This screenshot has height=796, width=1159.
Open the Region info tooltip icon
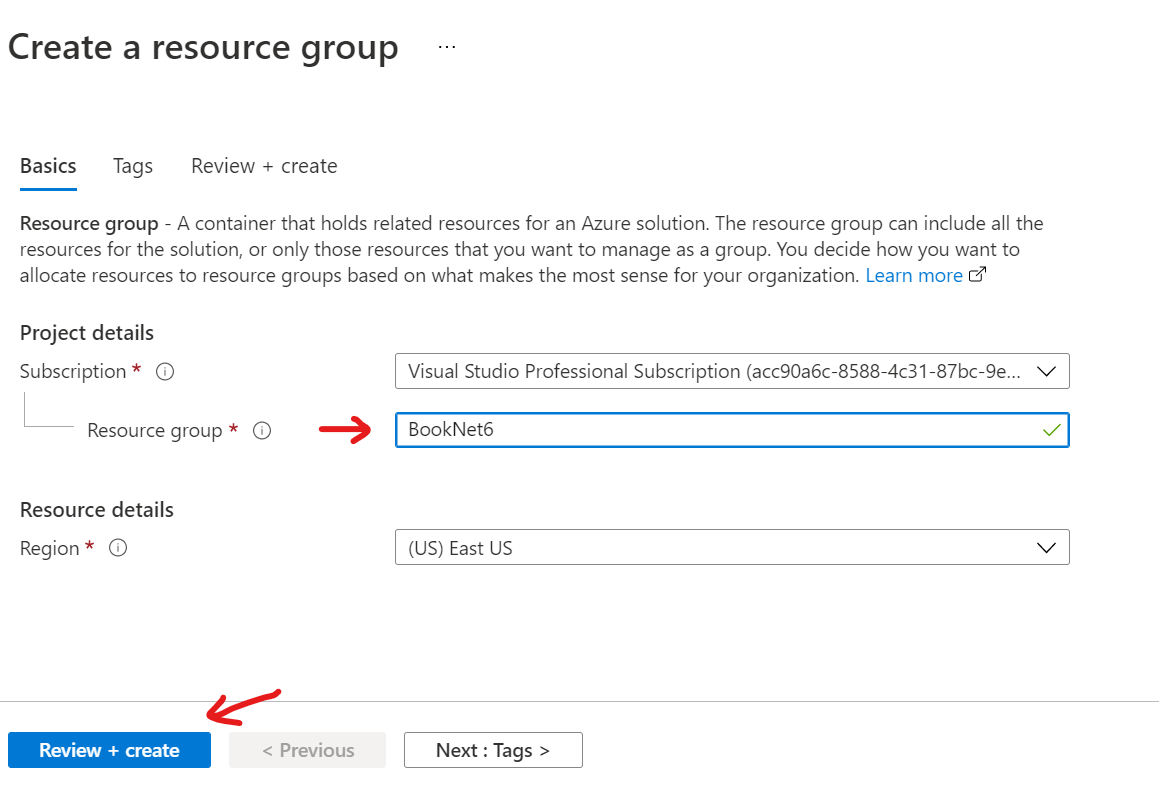pyautogui.click(x=117, y=548)
